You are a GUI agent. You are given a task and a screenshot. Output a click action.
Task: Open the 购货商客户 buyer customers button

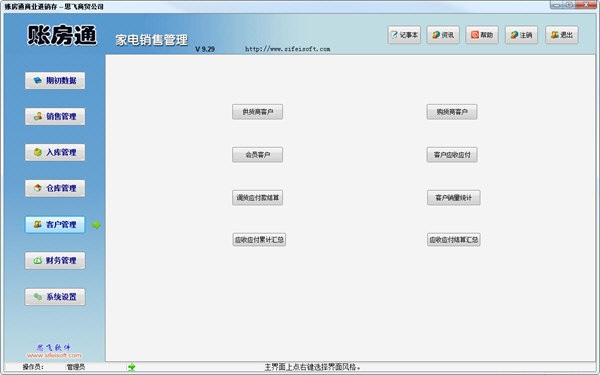click(x=452, y=112)
